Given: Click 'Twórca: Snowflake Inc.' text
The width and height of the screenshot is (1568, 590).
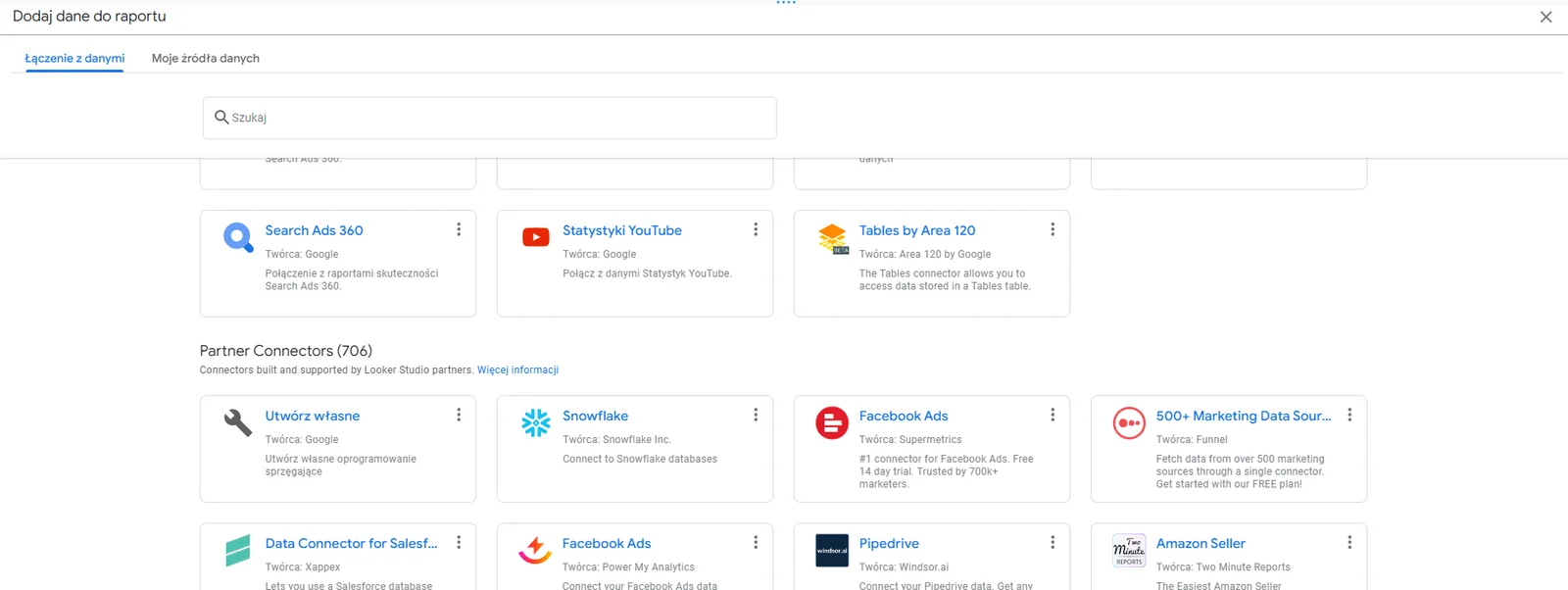Looking at the screenshot, I should coord(616,440).
